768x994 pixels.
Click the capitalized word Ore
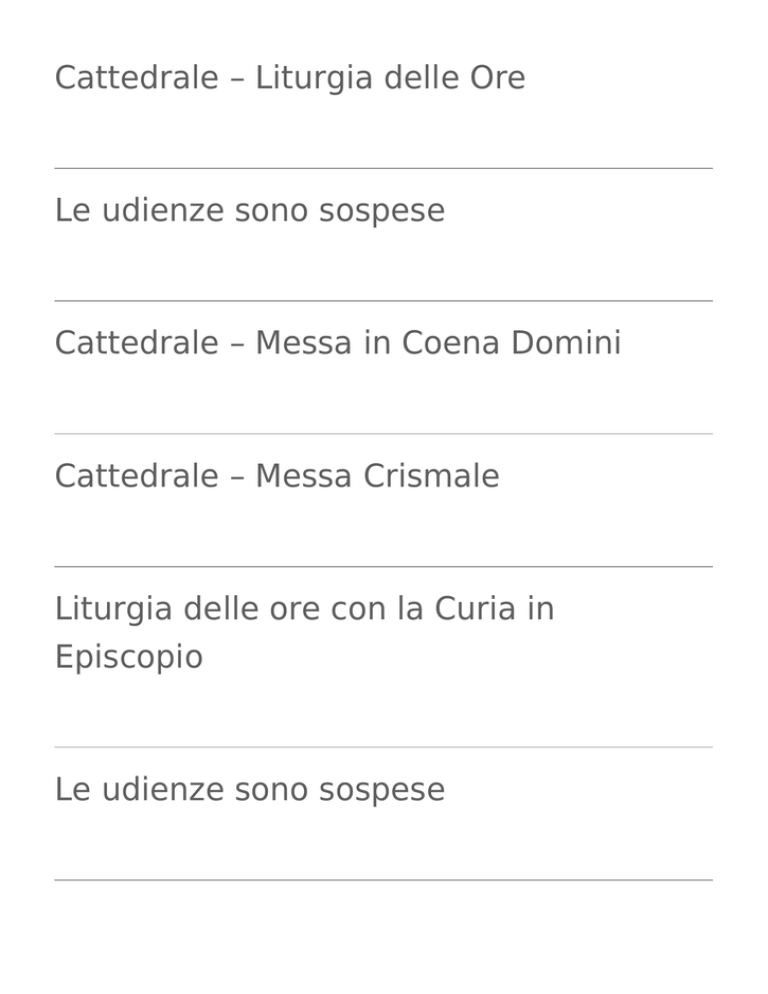pos(497,79)
